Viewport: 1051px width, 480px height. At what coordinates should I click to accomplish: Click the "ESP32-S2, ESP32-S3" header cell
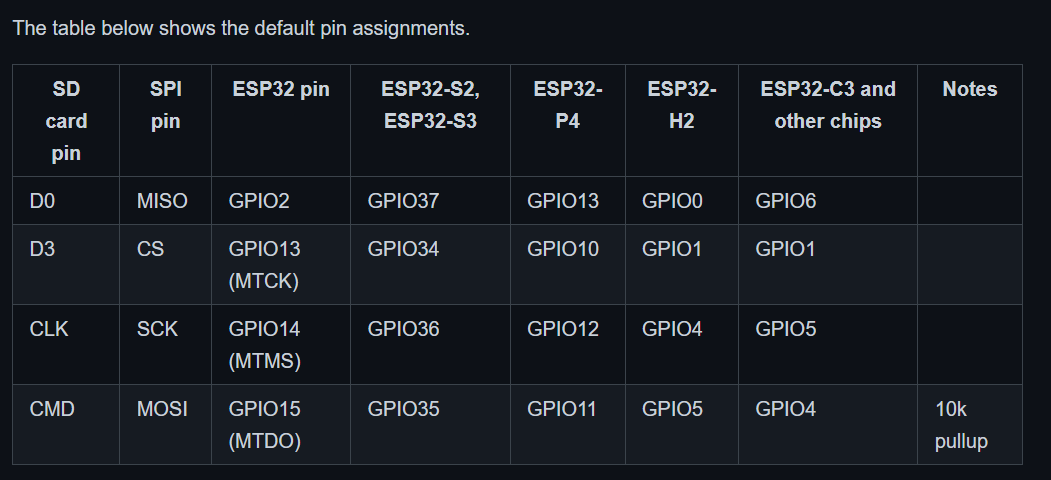click(x=430, y=105)
